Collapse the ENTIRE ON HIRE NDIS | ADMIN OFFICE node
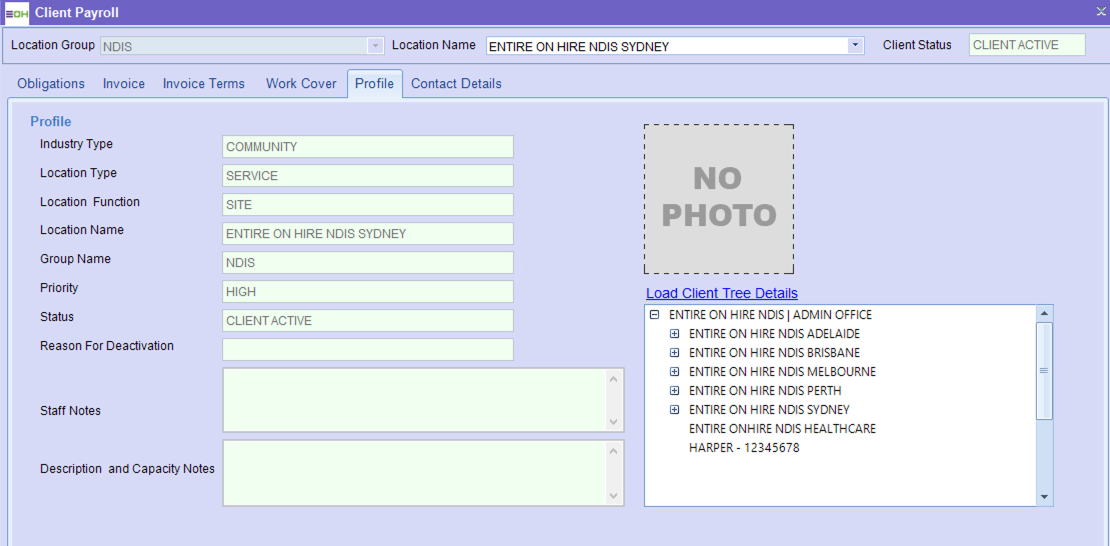This screenshot has height=546, width=1110. click(x=655, y=315)
